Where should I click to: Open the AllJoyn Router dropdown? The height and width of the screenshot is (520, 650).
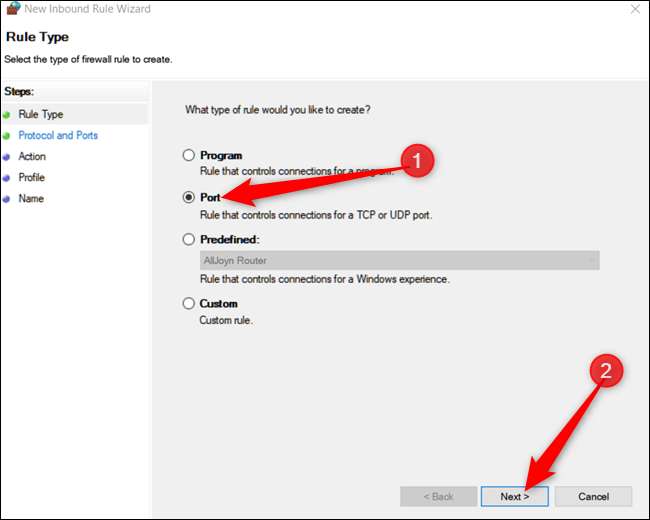400,261
